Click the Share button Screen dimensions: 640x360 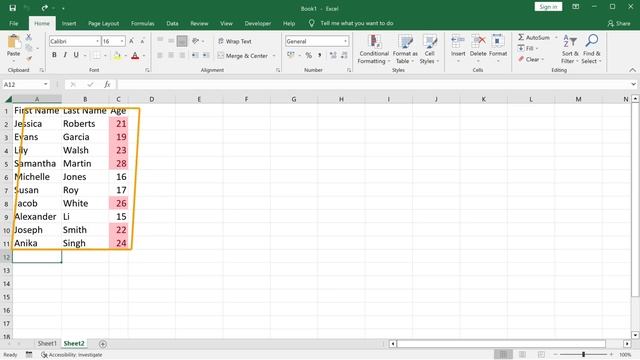[619, 24]
